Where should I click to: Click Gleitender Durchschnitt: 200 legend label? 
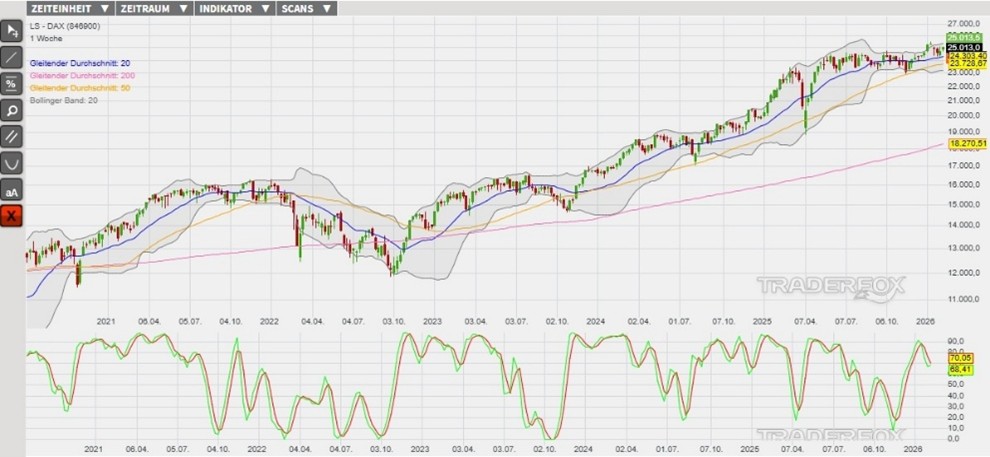pos(82,76)
